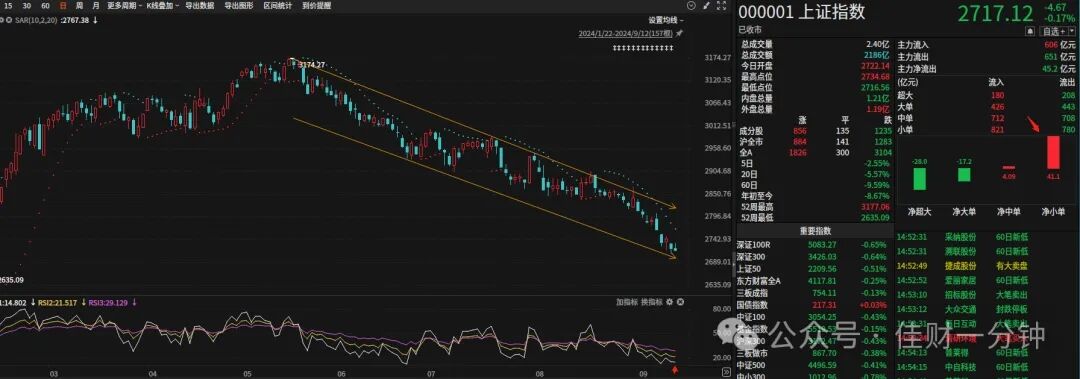
Task: Close the RSI indicator panel with X
Action: point(681,302)
